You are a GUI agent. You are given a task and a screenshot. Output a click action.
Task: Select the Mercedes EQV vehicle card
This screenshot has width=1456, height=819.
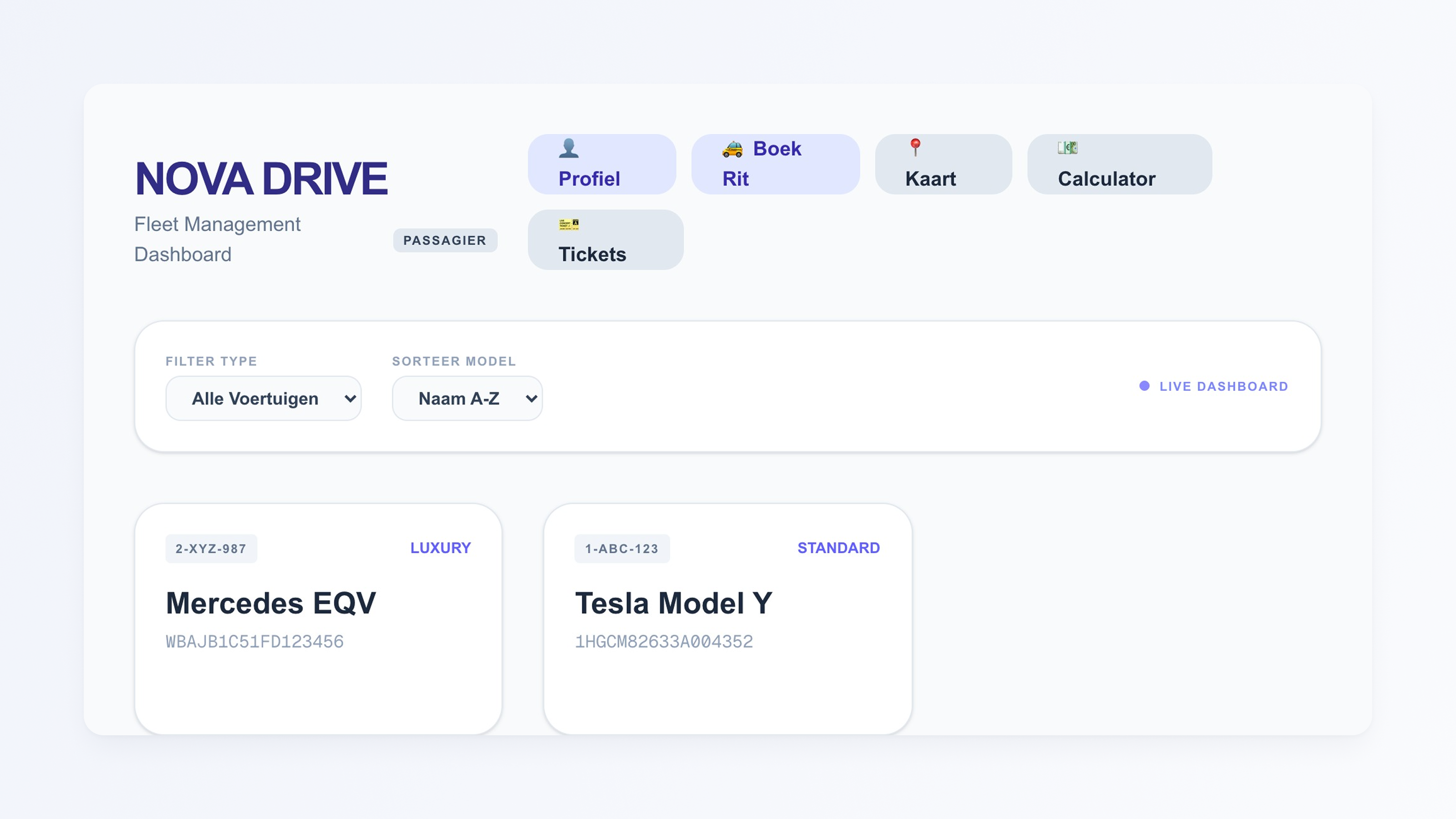tap(318, 619)
